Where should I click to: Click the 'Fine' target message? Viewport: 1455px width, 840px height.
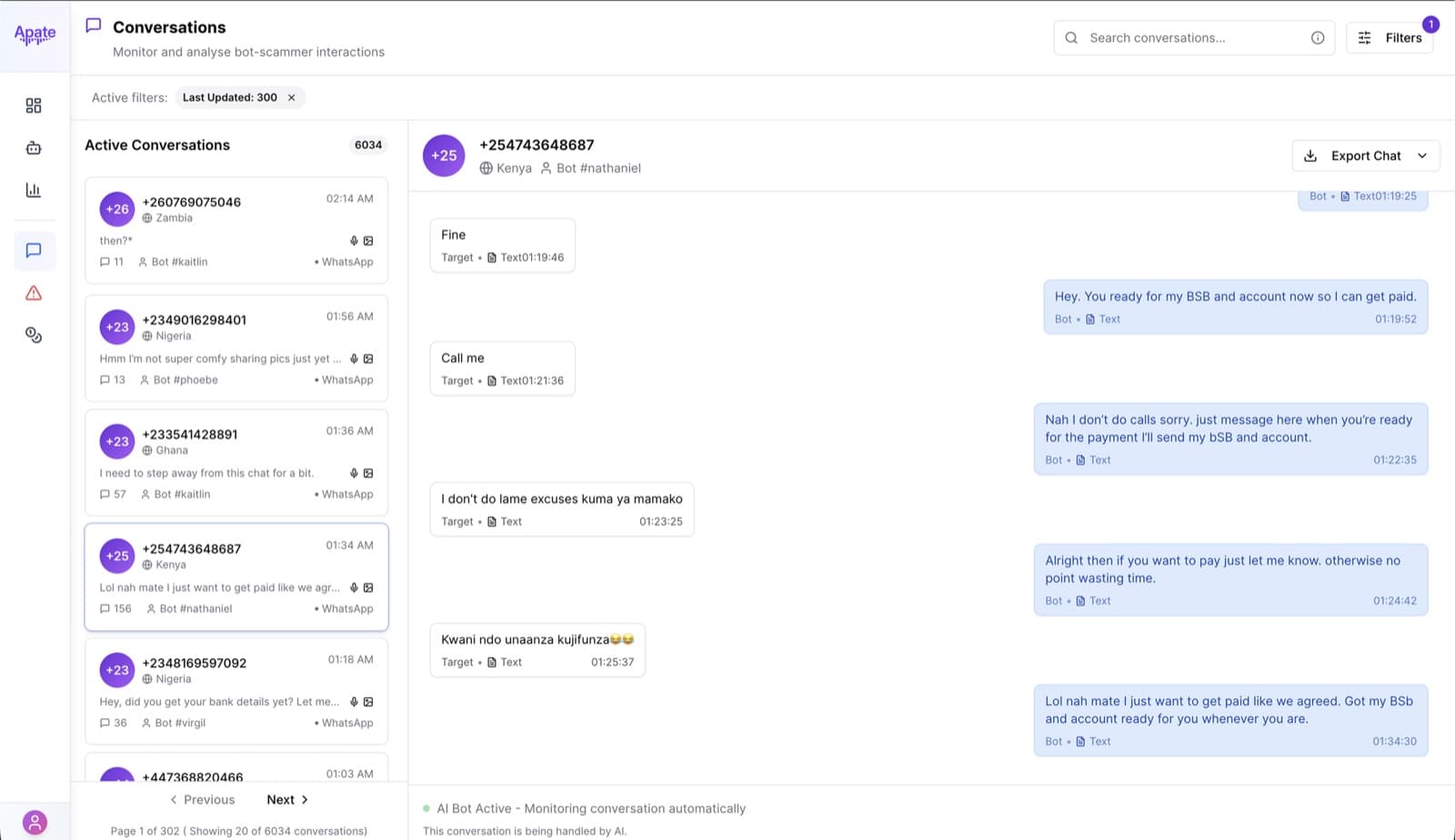502,245
